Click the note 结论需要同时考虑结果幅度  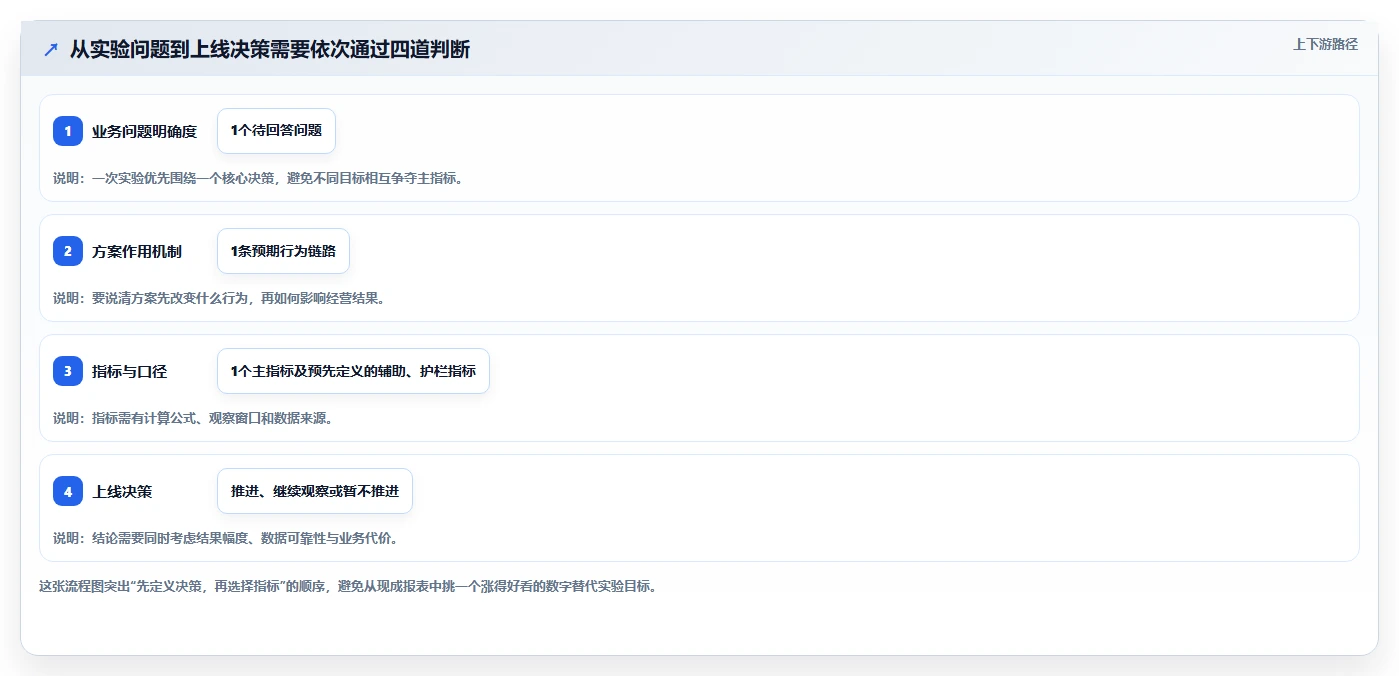click(226, 538)
